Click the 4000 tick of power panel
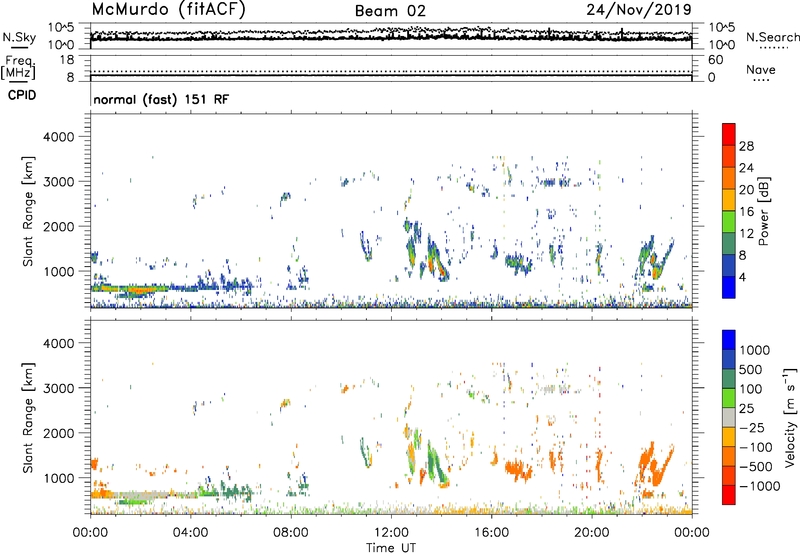Viewport: 800px width, 554px height. coord(59,137)
